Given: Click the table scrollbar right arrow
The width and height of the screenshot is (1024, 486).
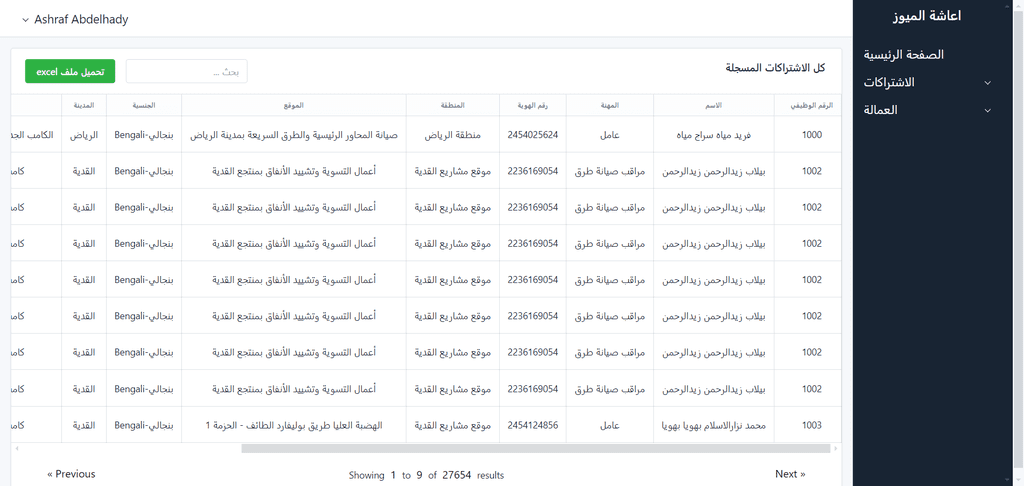Looking at the screenshot, I should 836,449.
